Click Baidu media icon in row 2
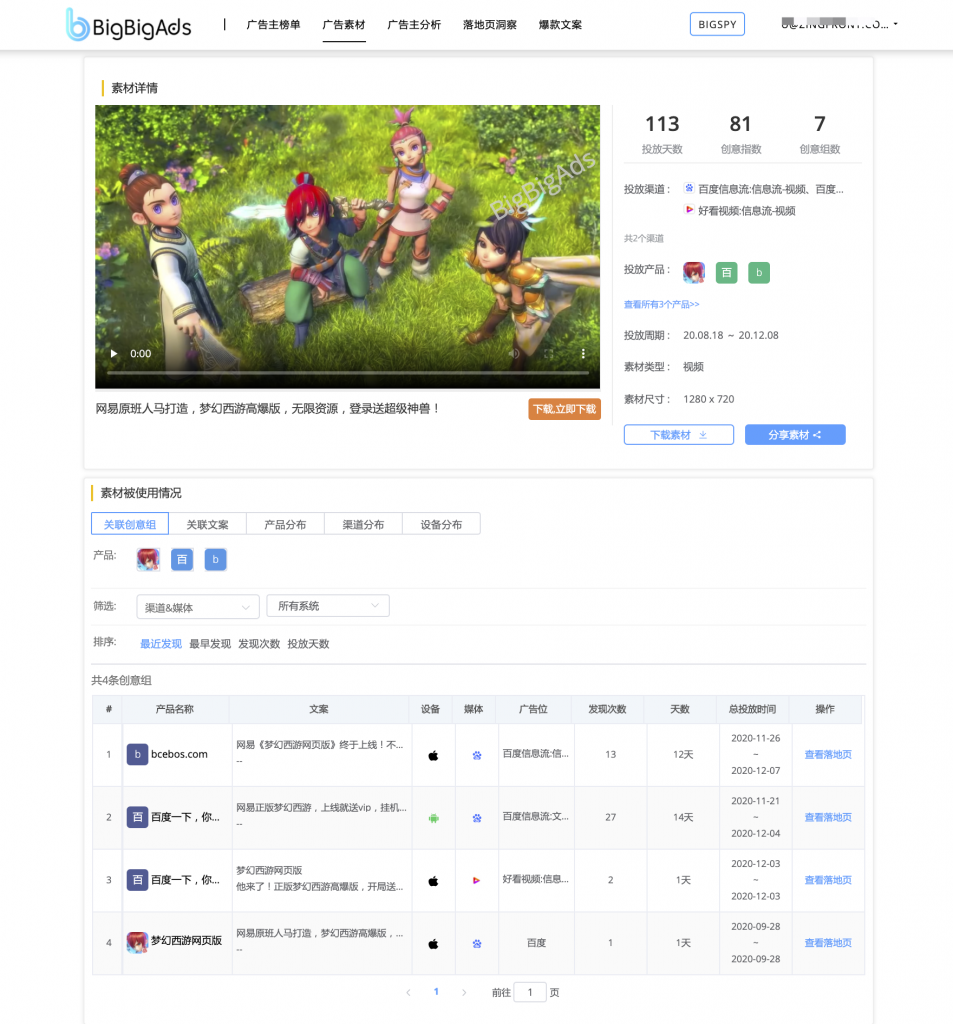 pyautogui.click(x=477, y=818)
